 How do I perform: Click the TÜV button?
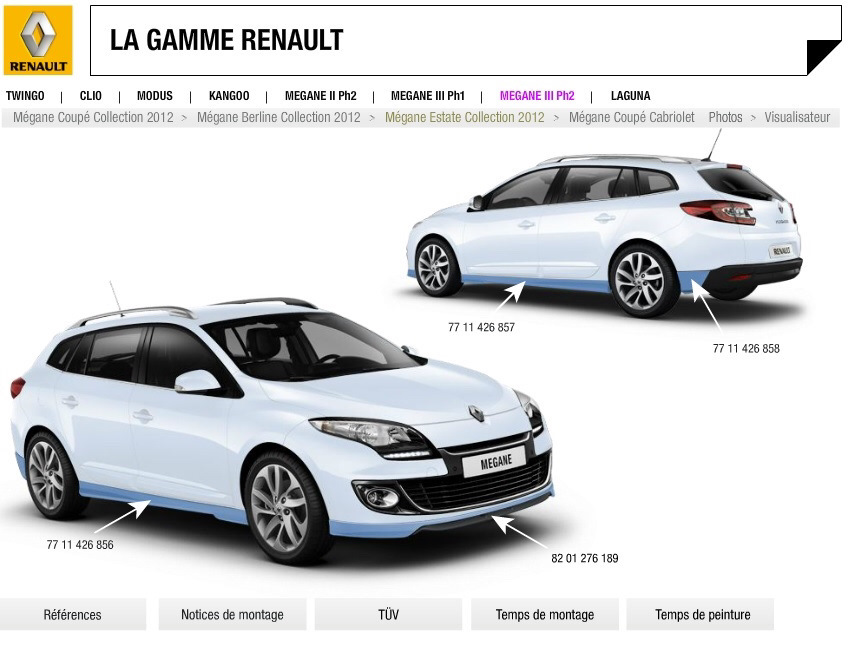pyautogui.click(x=388, y=614)
